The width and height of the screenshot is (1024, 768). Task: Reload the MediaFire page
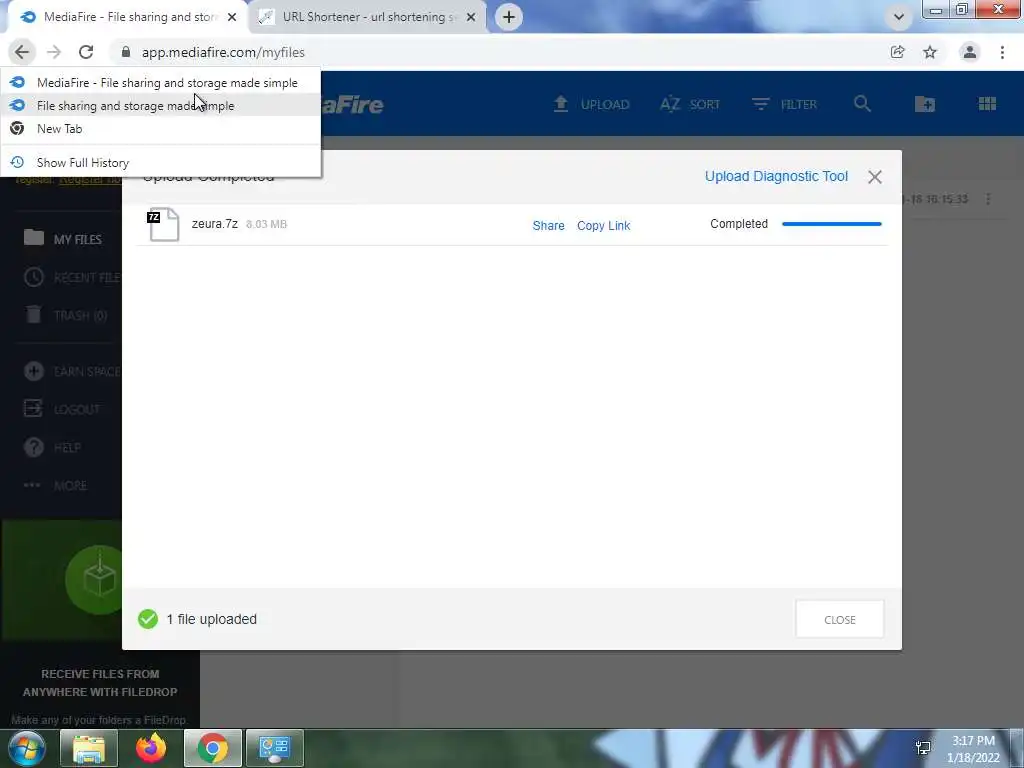tap(86, 52)
